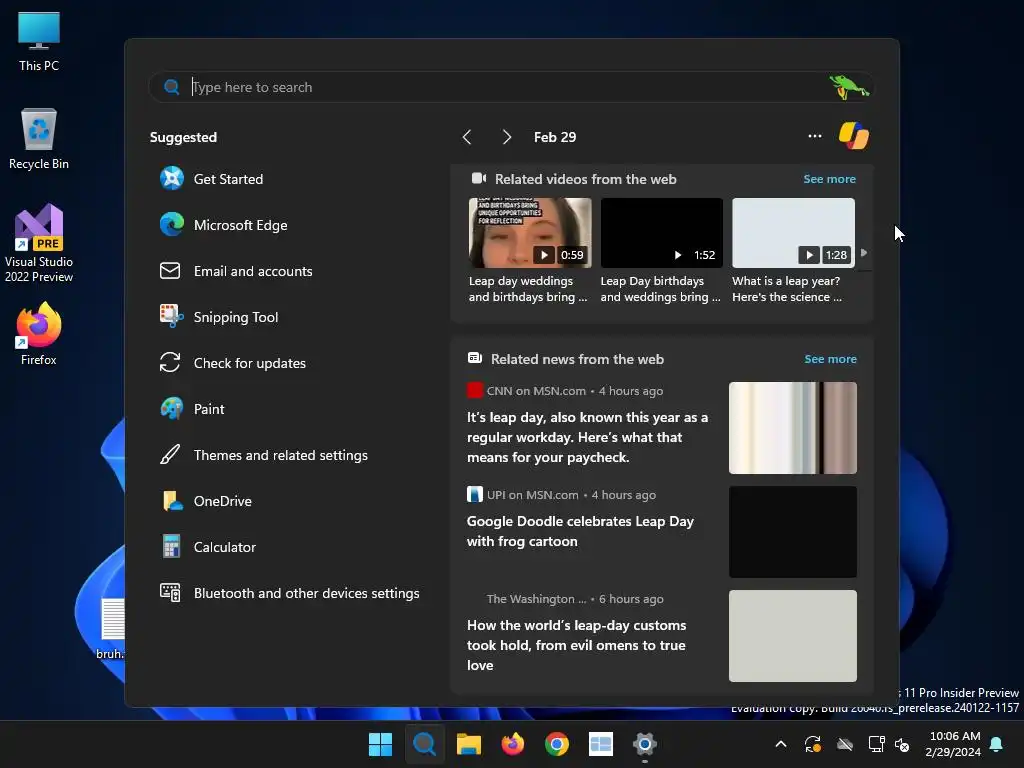Screen dimensions: 1024x768
Task: Open File Explorer from taskbar
Action: [x=468, y=744]
